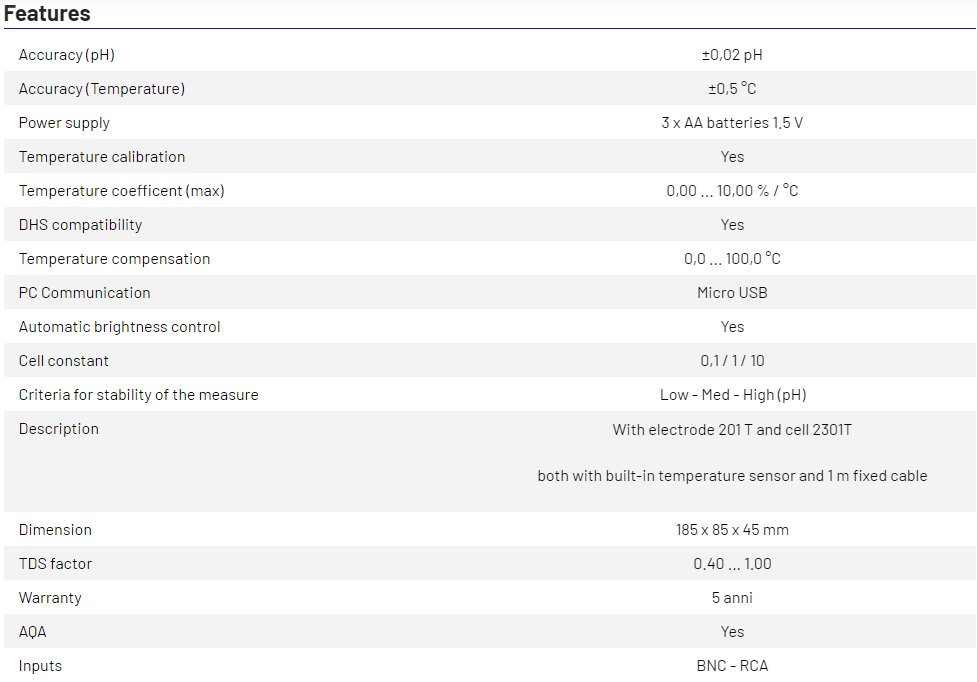Click the Accuracy (pH) row label

[66, 55]
